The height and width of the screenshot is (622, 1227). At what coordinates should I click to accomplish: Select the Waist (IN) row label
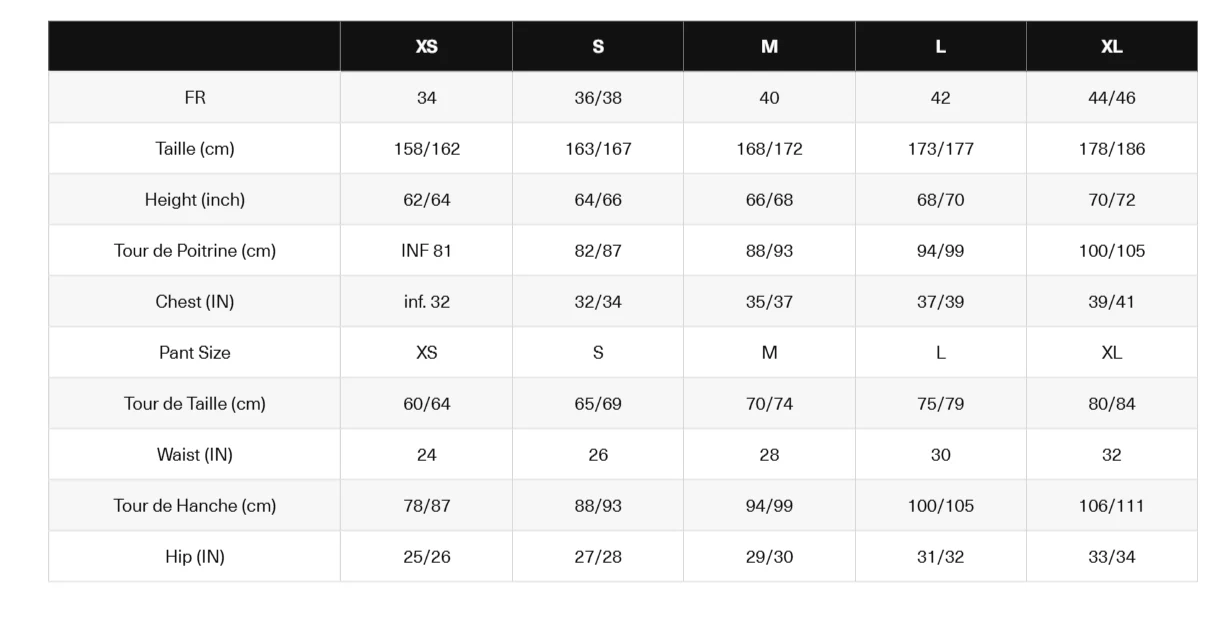195,455
